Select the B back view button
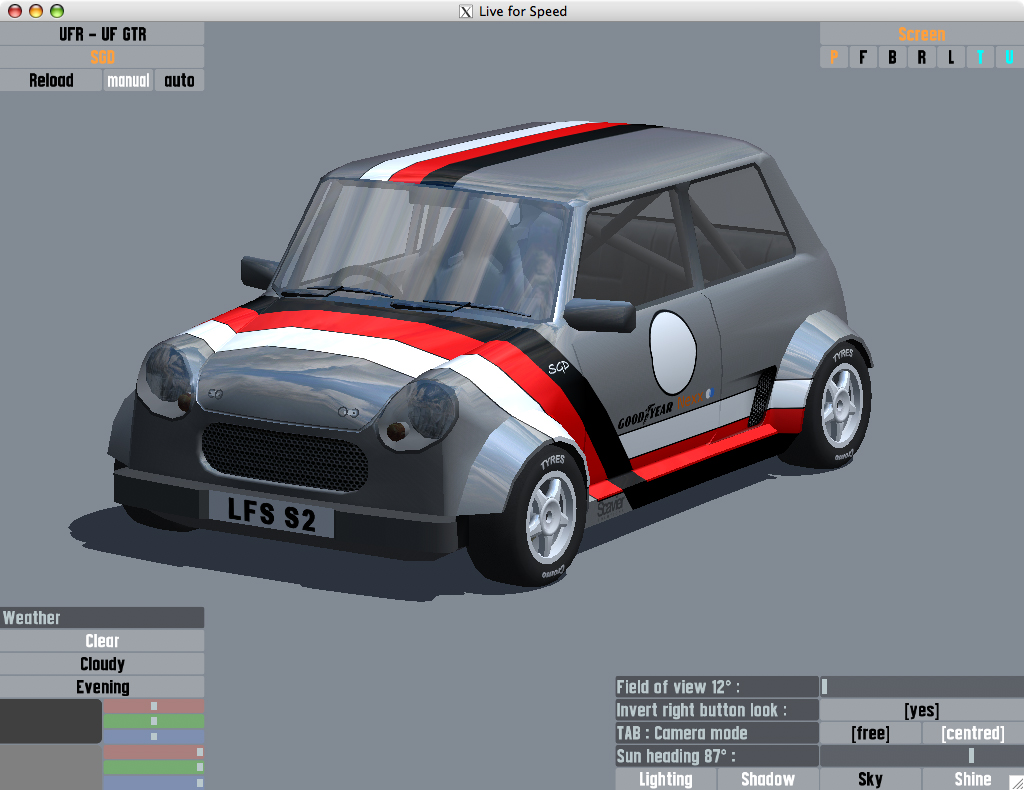The width and height of the screenshot is (1024, 790). 892,57
